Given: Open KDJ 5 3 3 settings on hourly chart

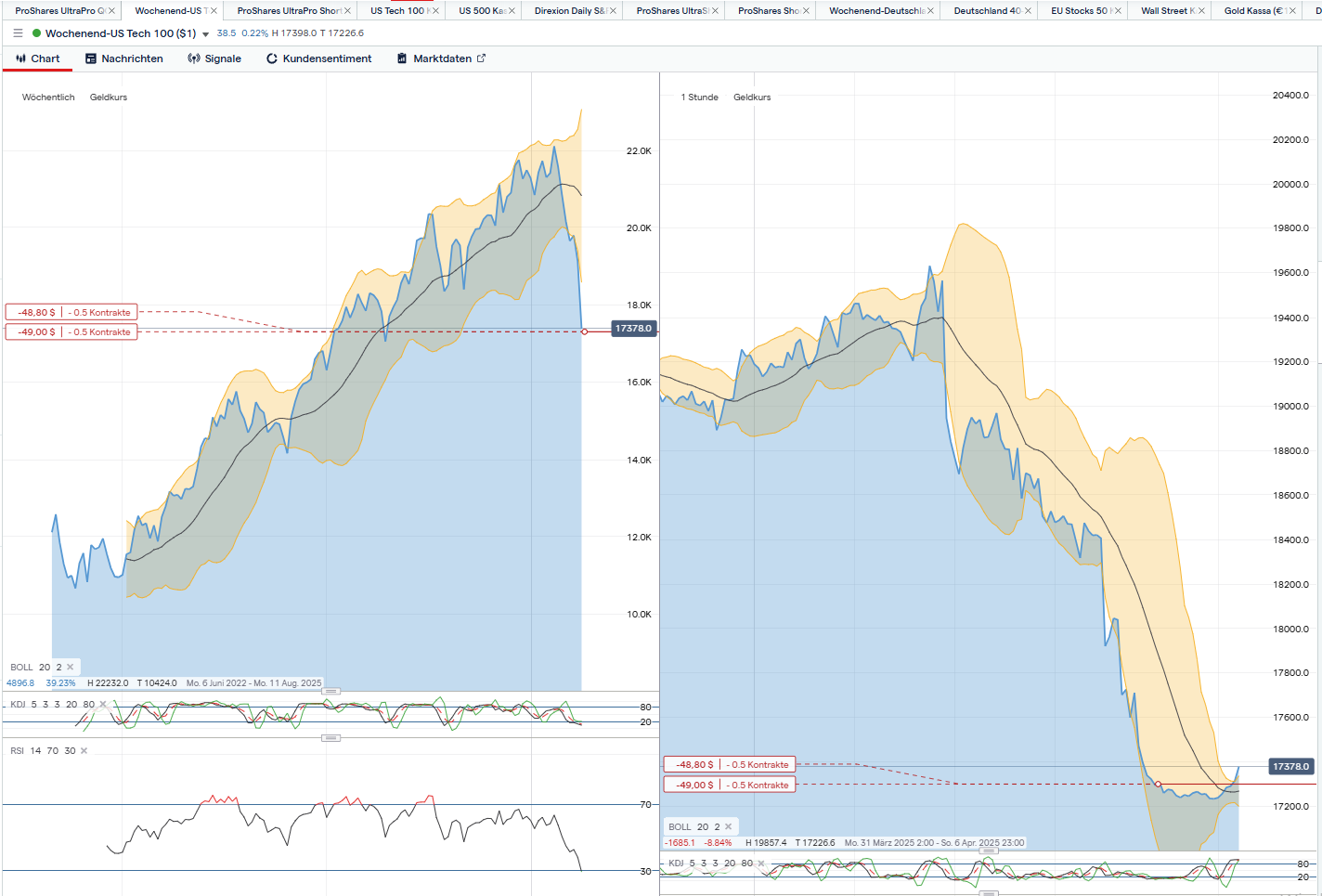Looking at the screenshot, I should [710, 864].
